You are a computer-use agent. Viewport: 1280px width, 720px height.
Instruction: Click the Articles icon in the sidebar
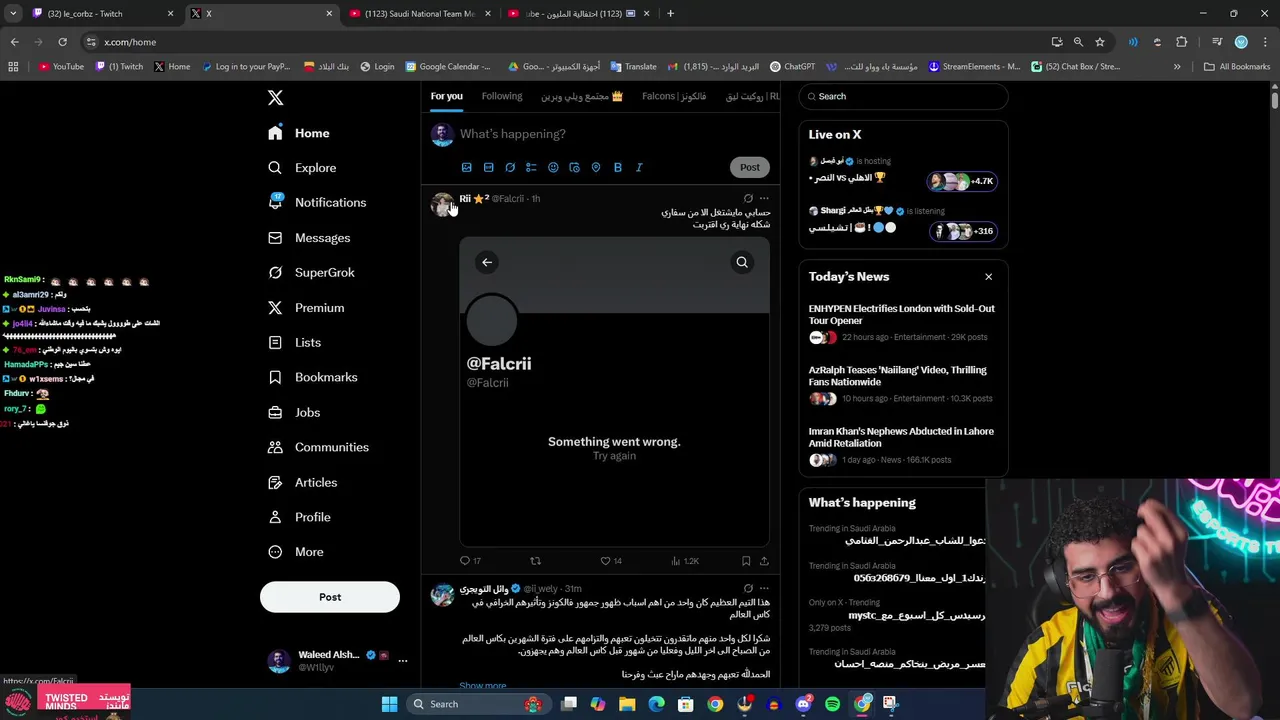(x=275, y=482)
